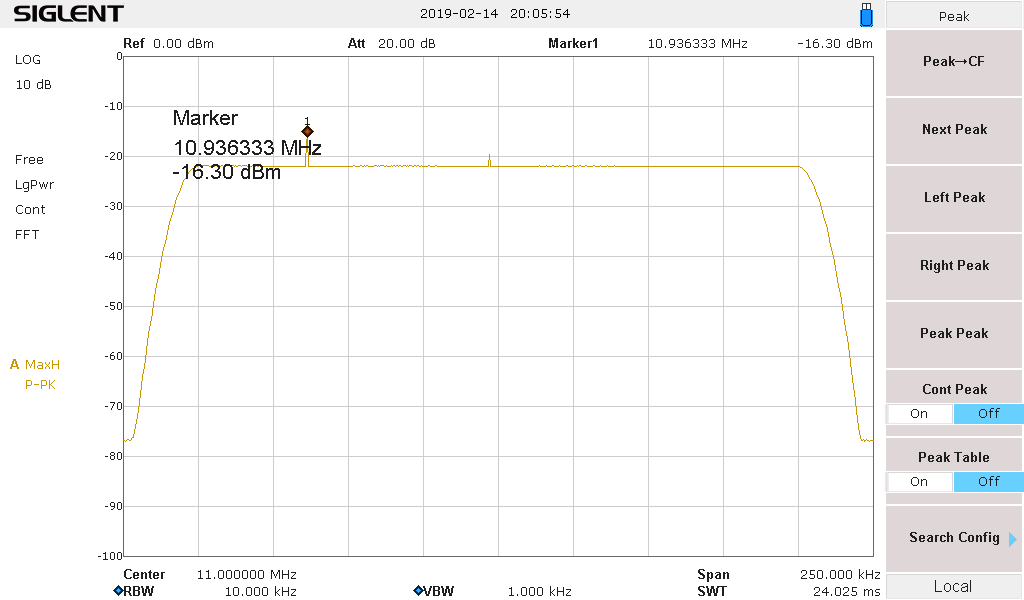This screenshot has width=1024, height=600.
Task: Click the Peak Table label
Action: [x=953, y=457]
